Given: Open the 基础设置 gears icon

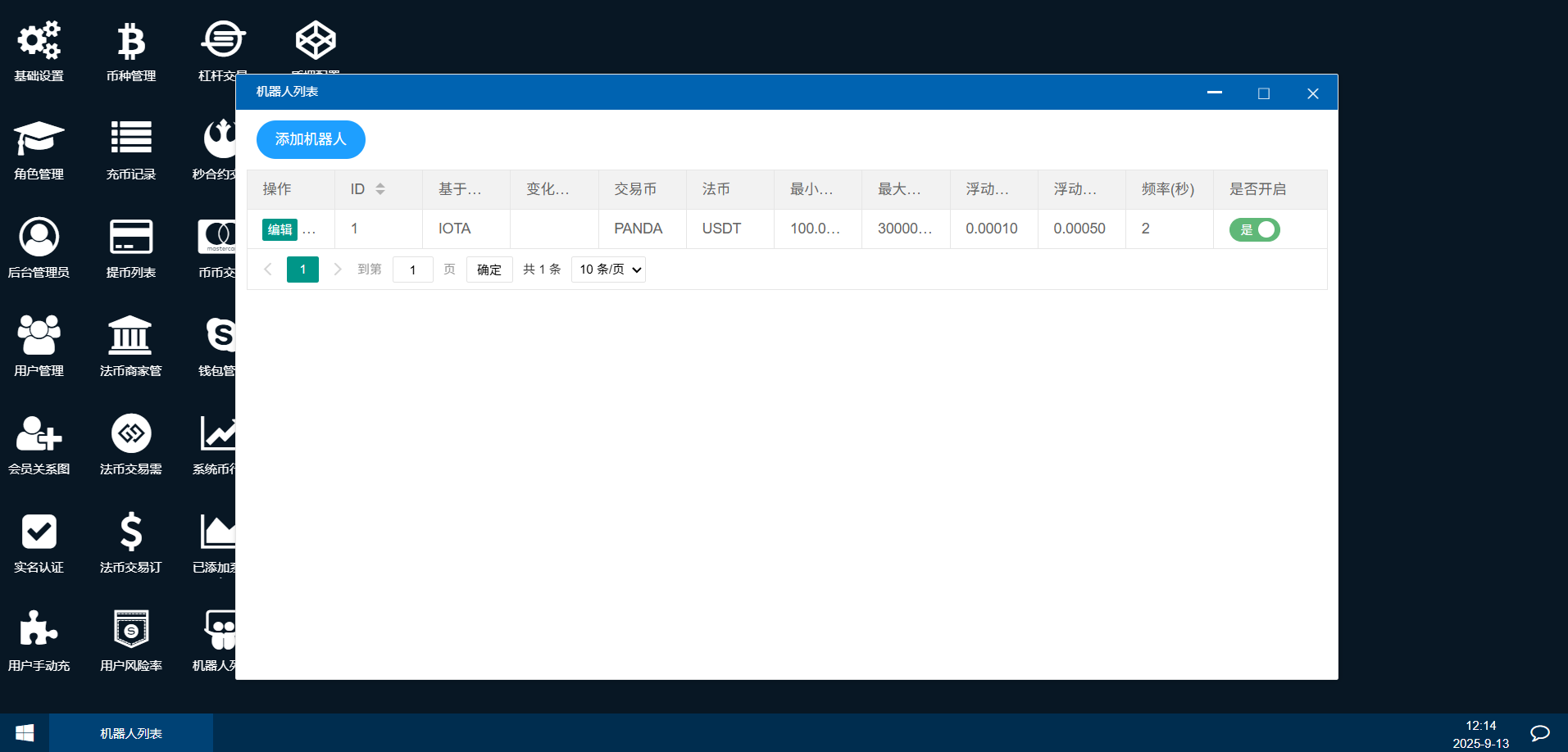Looking at the screenshot, I should coord(39,41).
